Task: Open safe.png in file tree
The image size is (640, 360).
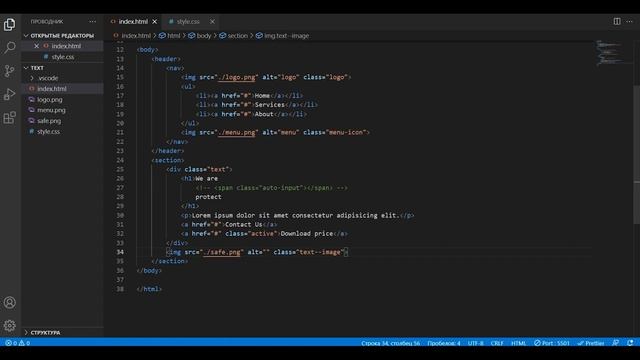Action: (49, 121)
